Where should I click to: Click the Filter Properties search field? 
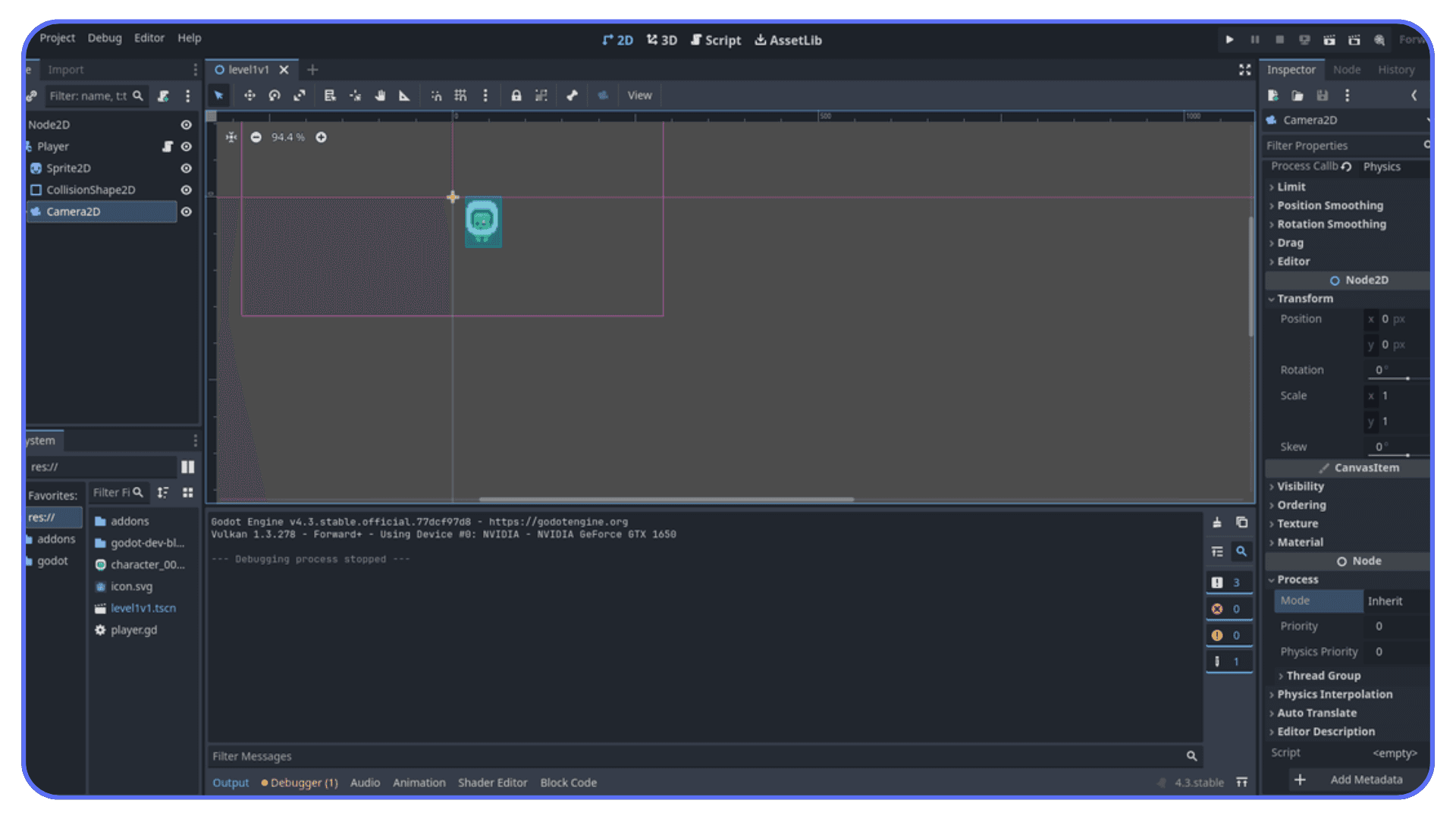1342,145
